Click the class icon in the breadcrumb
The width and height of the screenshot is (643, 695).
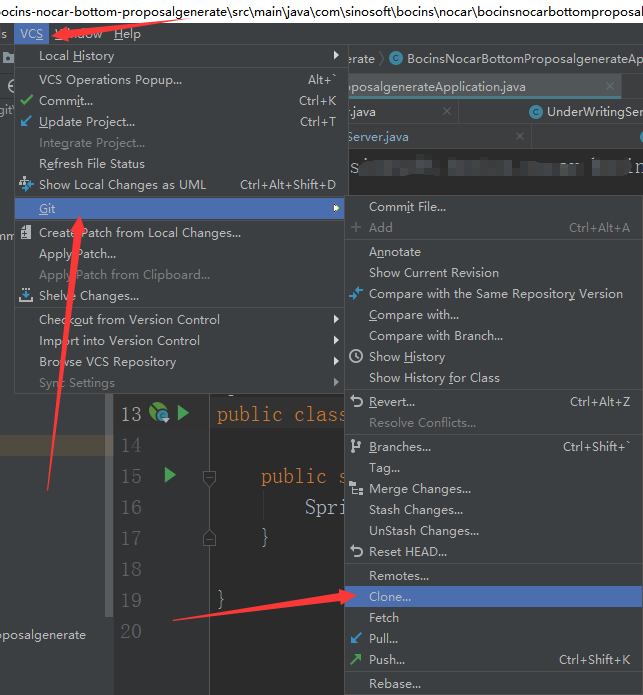(x=396, y=58)
